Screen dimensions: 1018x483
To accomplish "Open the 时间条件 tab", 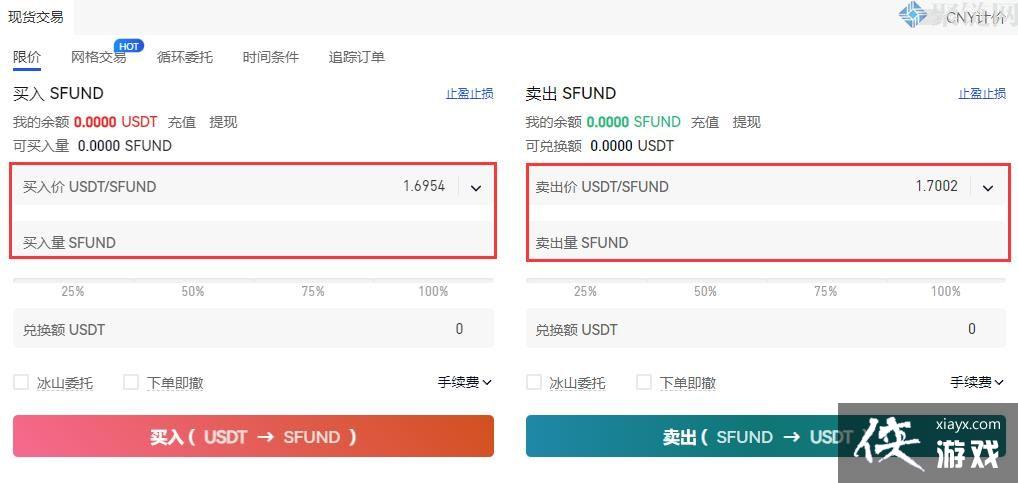I will click(x=271, y=57).
